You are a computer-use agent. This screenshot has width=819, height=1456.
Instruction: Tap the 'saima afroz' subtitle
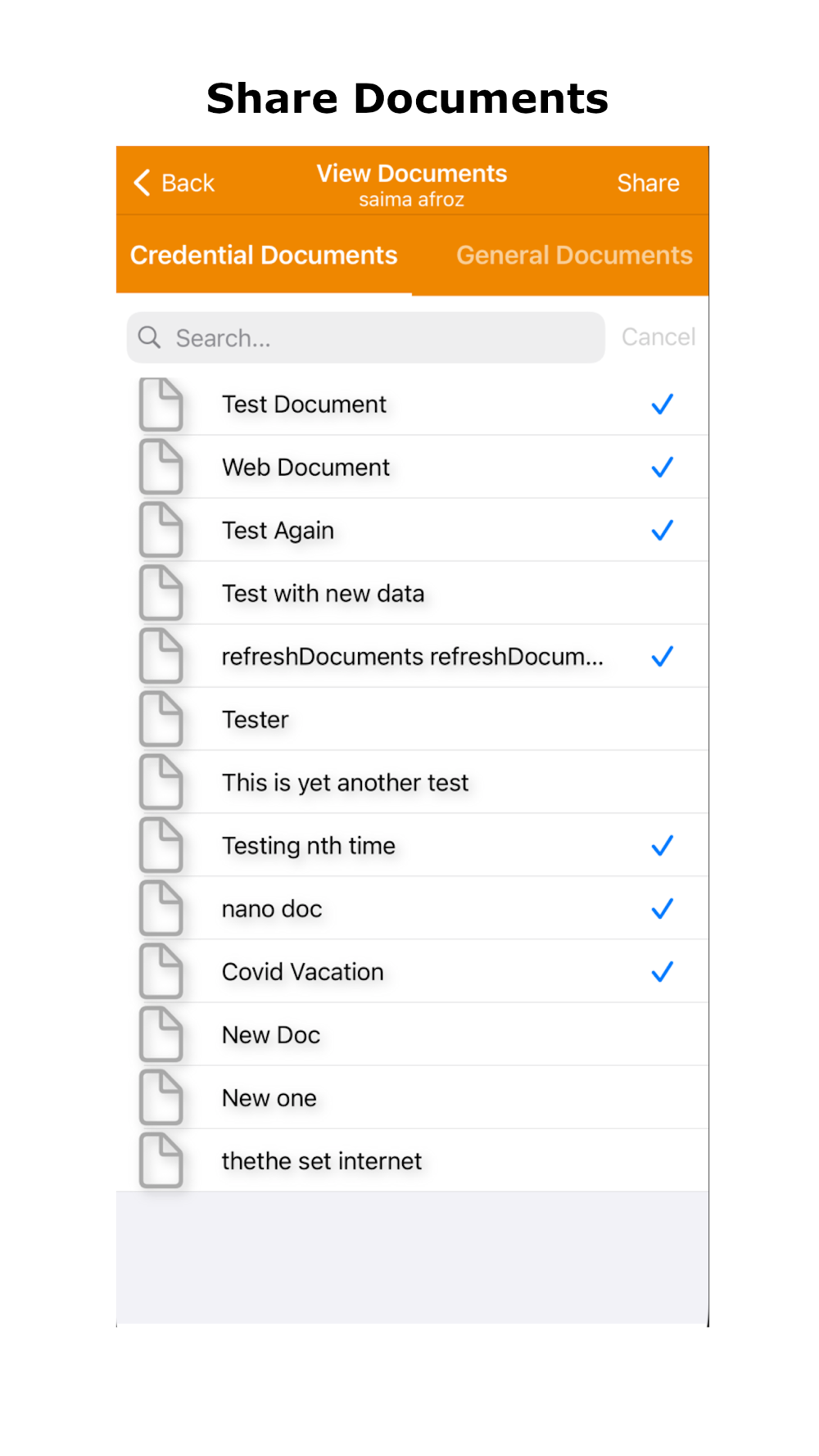click(x=412, y=200)
